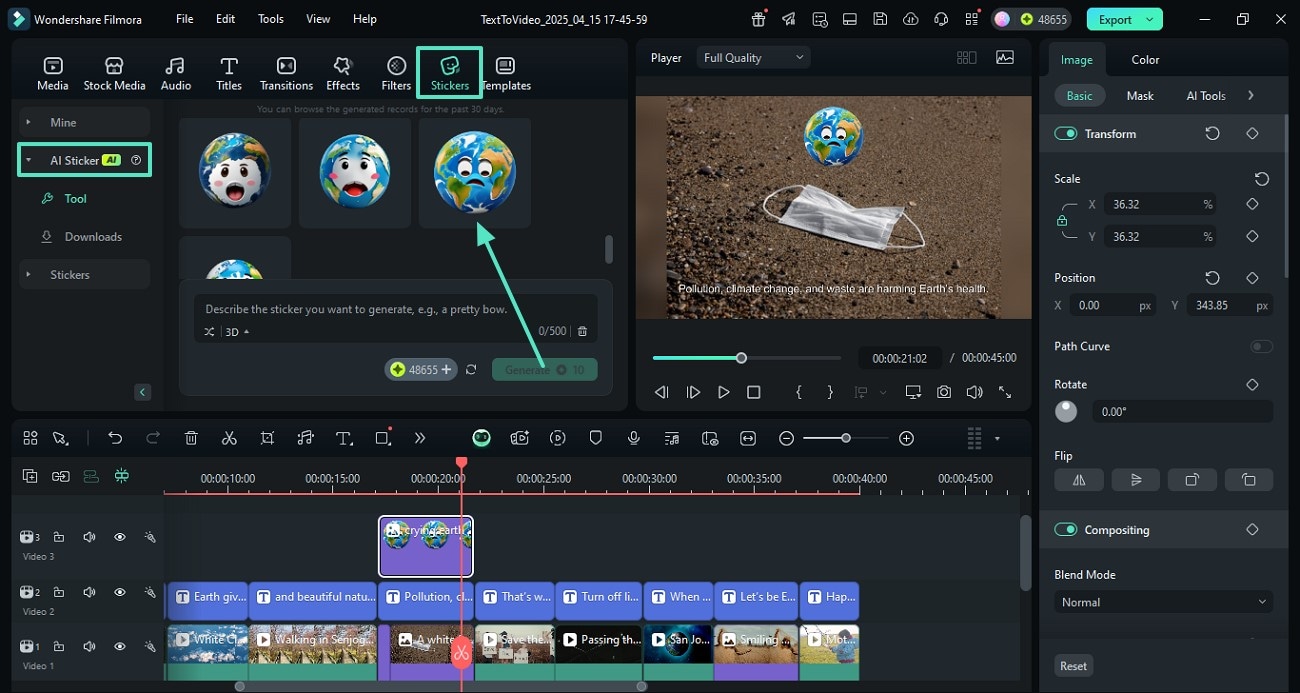Screen dimensions: 1300x693
Task: Collapse the AI Sticker section
Action: (x=28, y=160)
